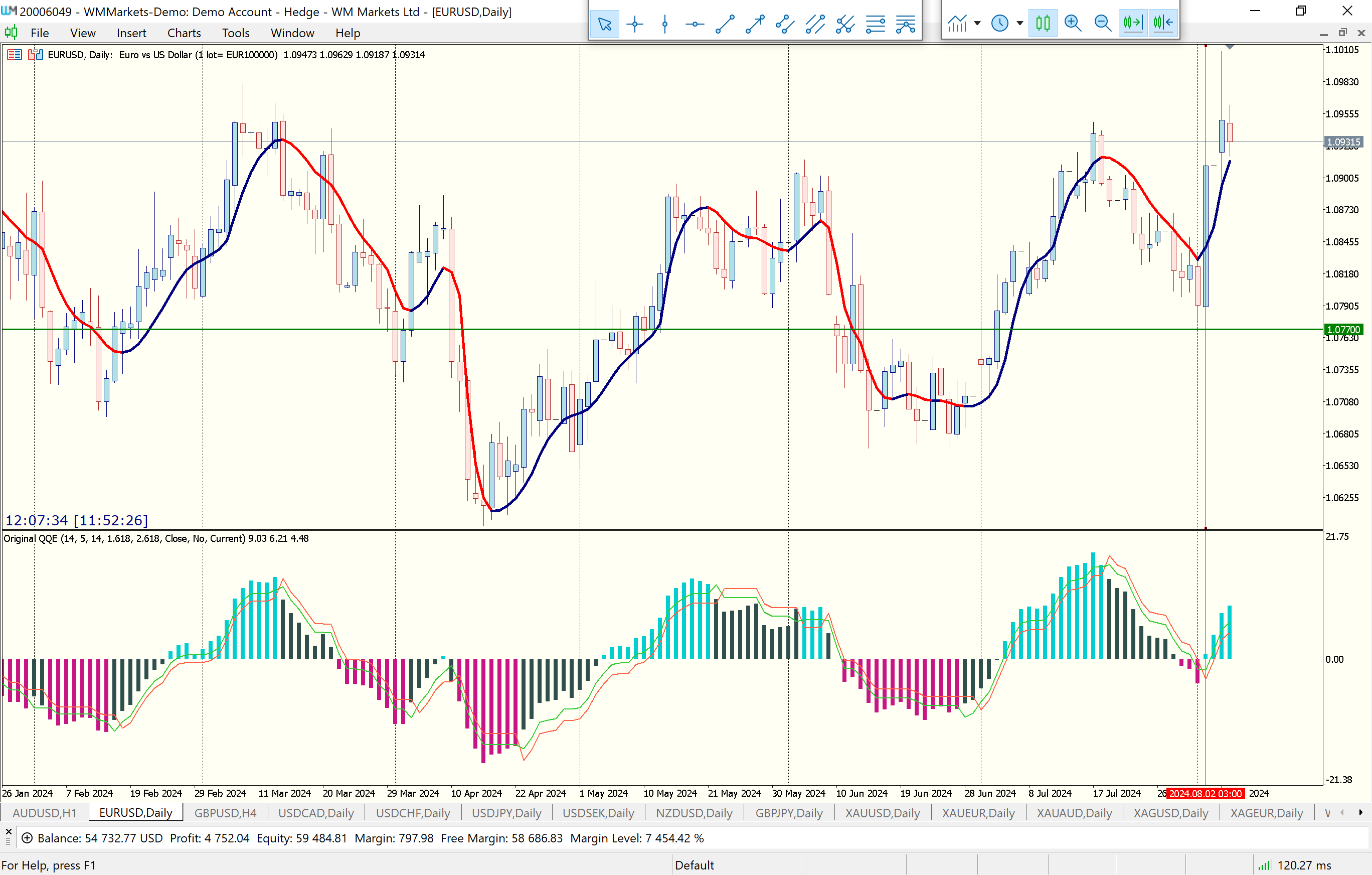Expand the indicators list dropdown arrow
Viewport: 1372px width, 875px height.
point(978,24)
